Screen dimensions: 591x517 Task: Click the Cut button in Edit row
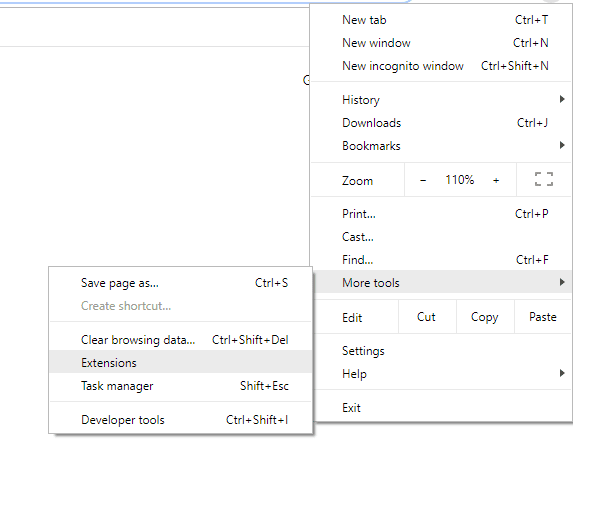[x=427, y=317]
